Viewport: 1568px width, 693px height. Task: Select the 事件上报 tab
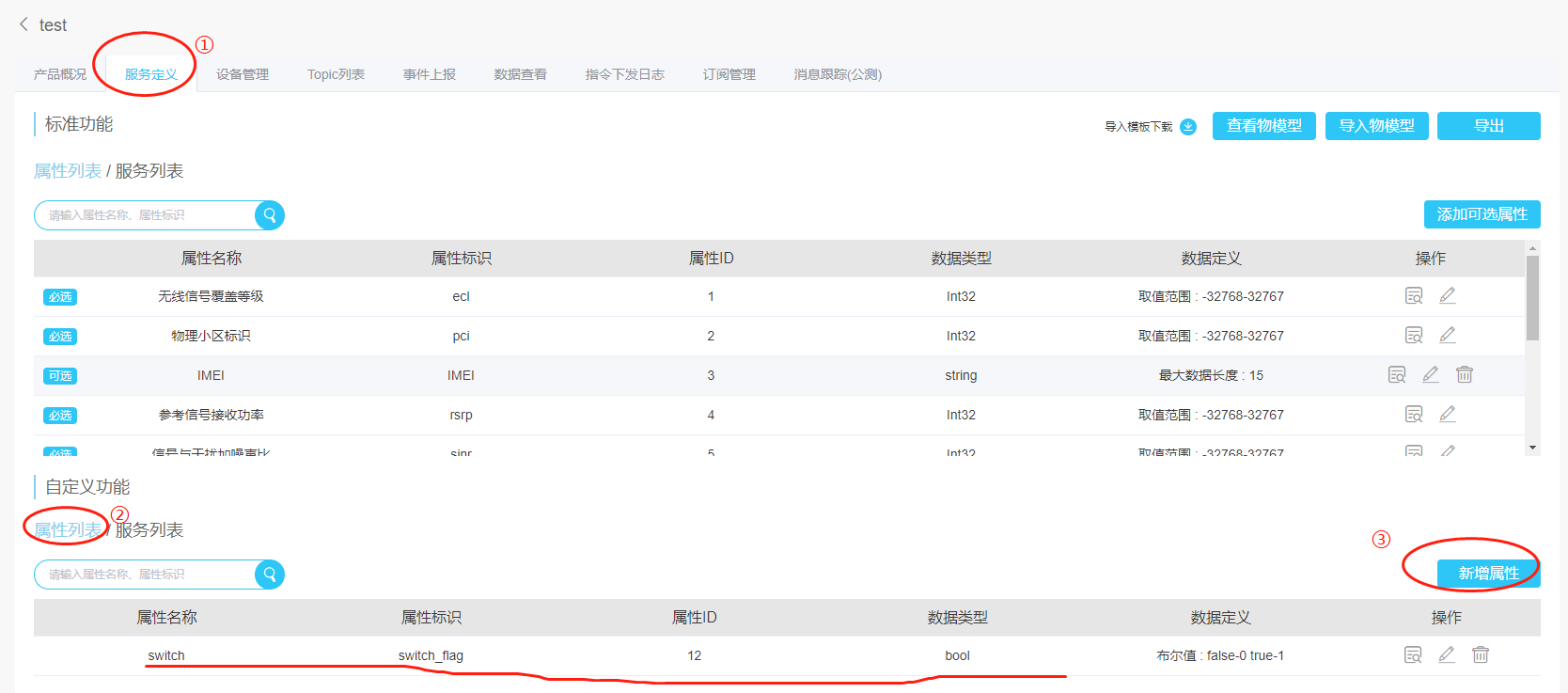click(x=430, y=74)
